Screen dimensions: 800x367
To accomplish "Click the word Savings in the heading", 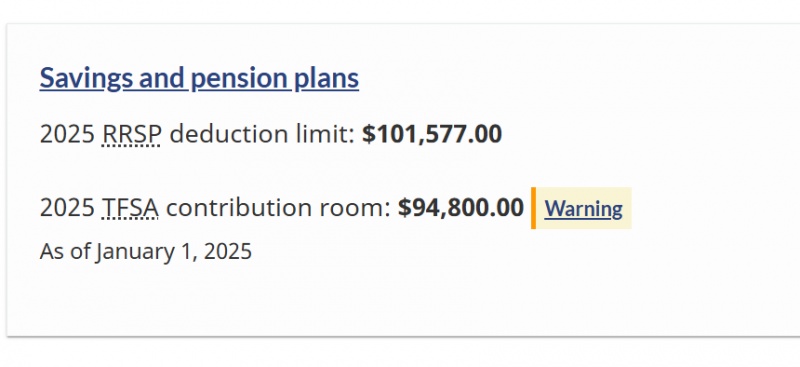I will pos(86,79).
